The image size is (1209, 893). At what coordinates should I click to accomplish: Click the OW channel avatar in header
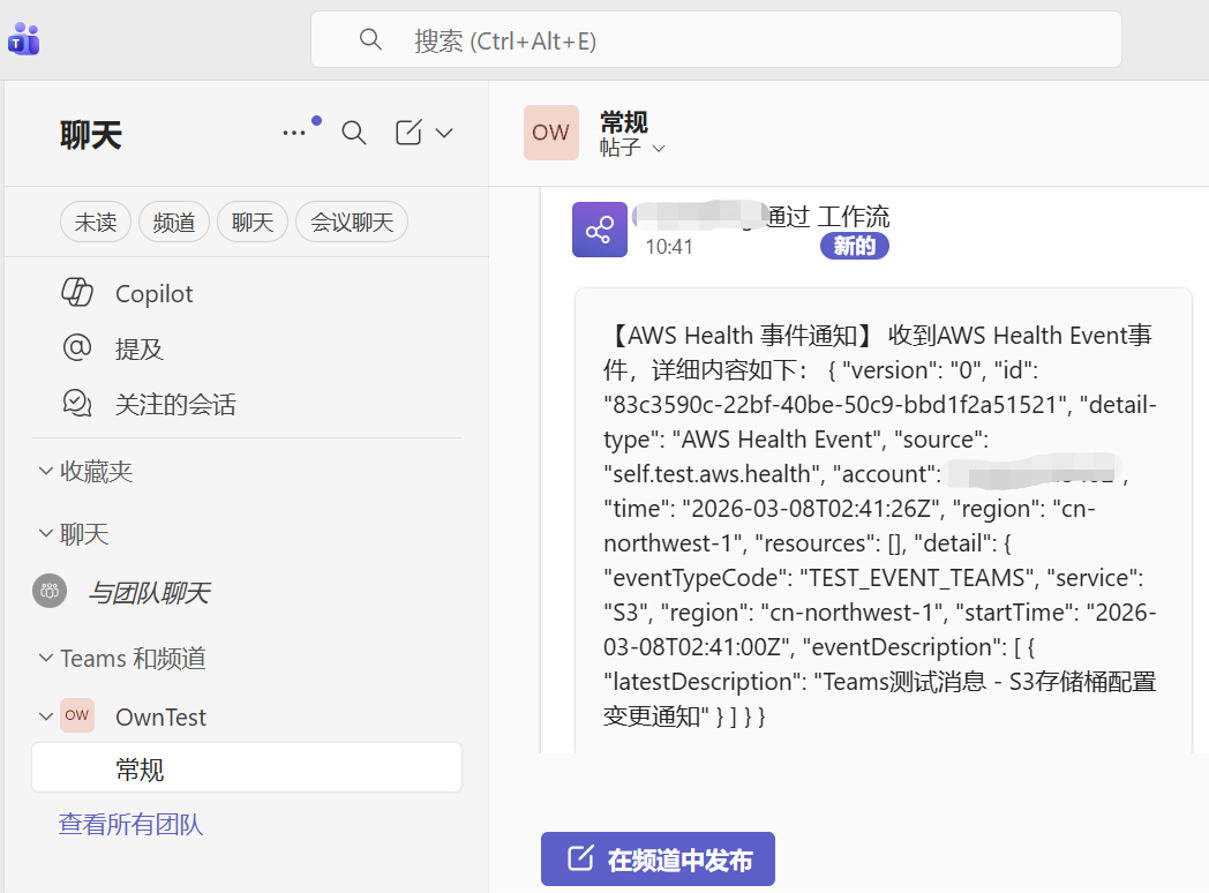coord(551,132)
